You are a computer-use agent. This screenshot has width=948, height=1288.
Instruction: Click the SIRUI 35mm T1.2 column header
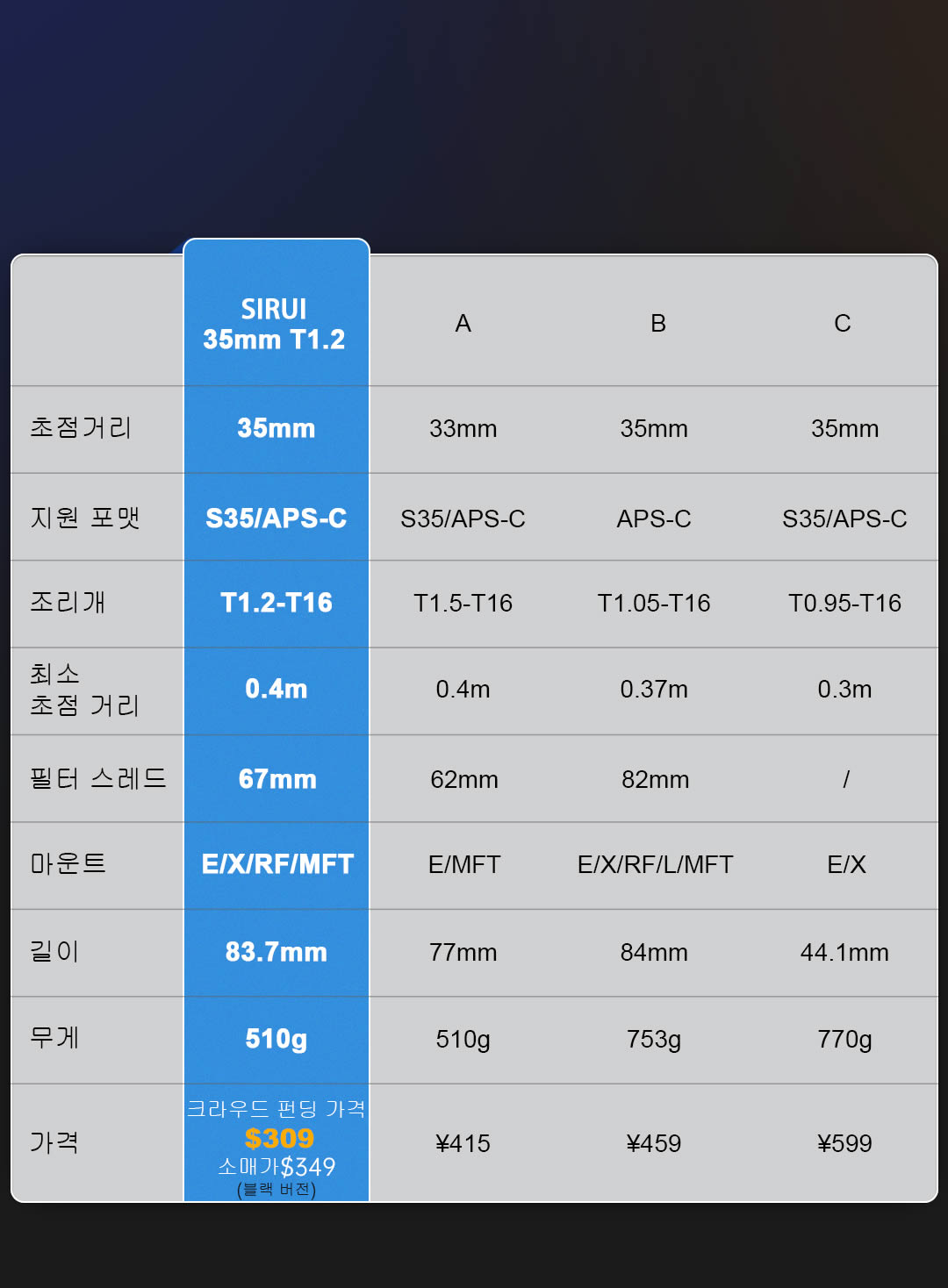click(x=274, y=324)
